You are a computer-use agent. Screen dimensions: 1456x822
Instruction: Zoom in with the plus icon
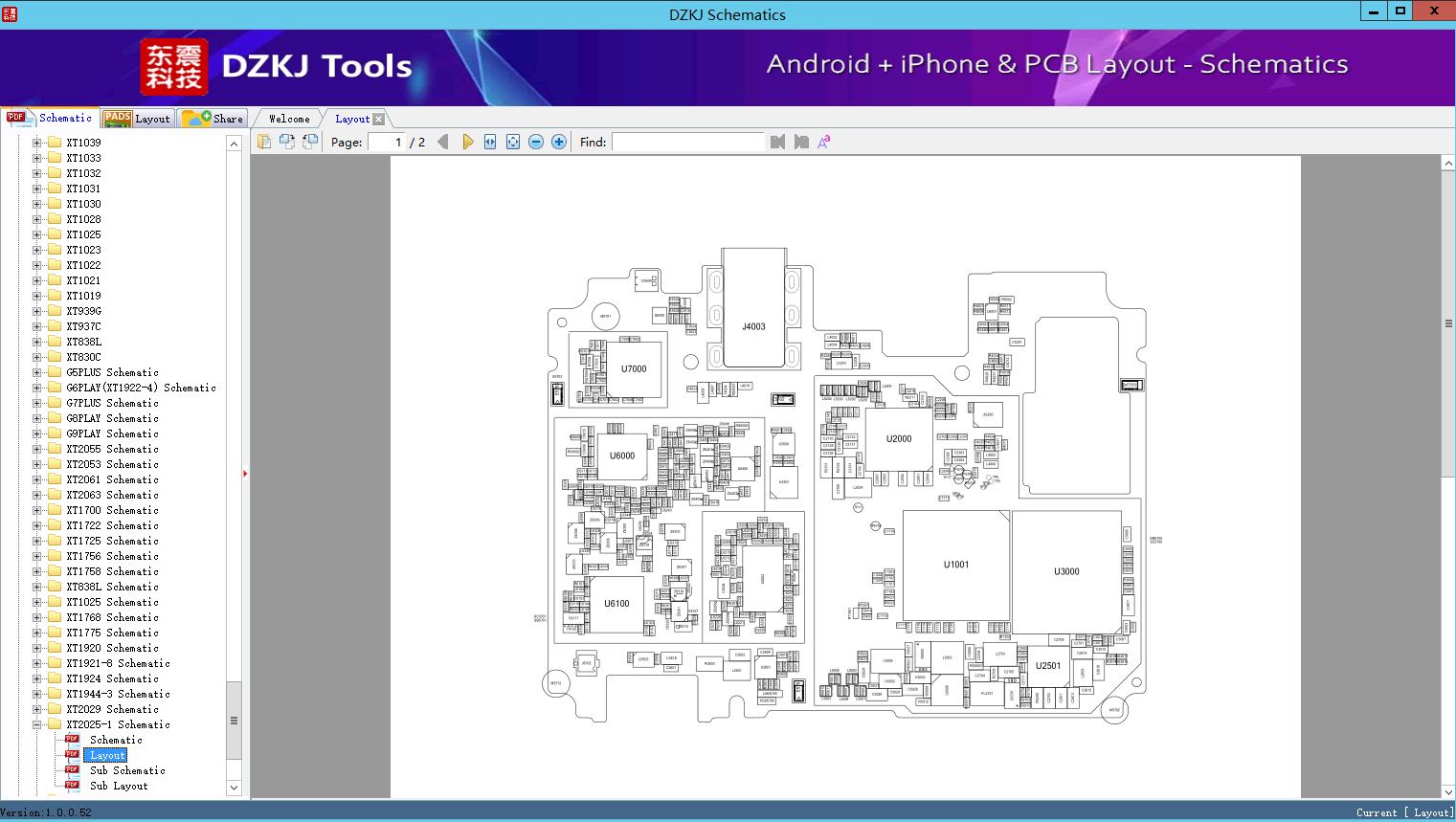click(x=559, y=142)
